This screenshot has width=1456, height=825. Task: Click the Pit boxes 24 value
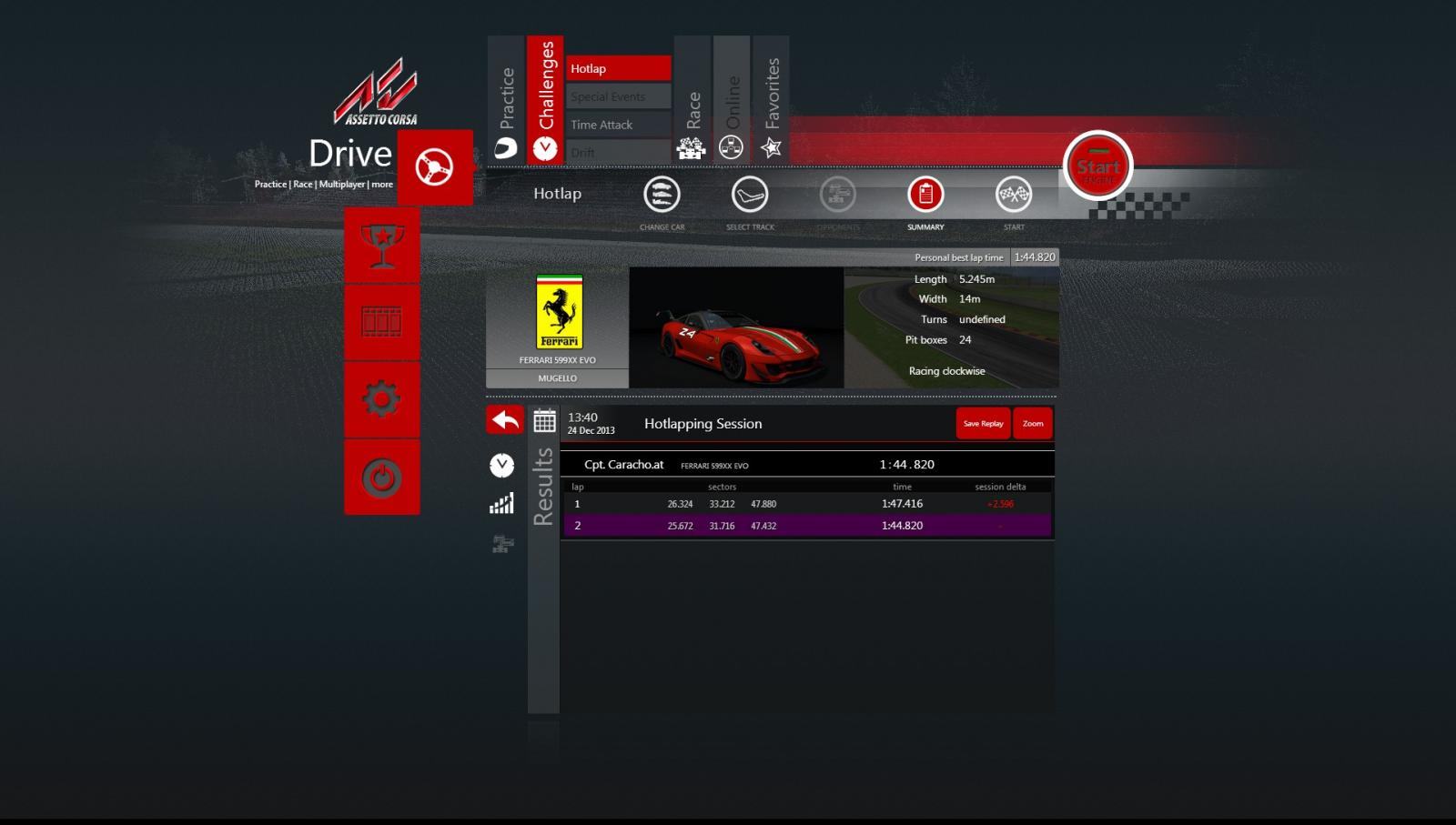pyautogui.click(x=966, y=340)
